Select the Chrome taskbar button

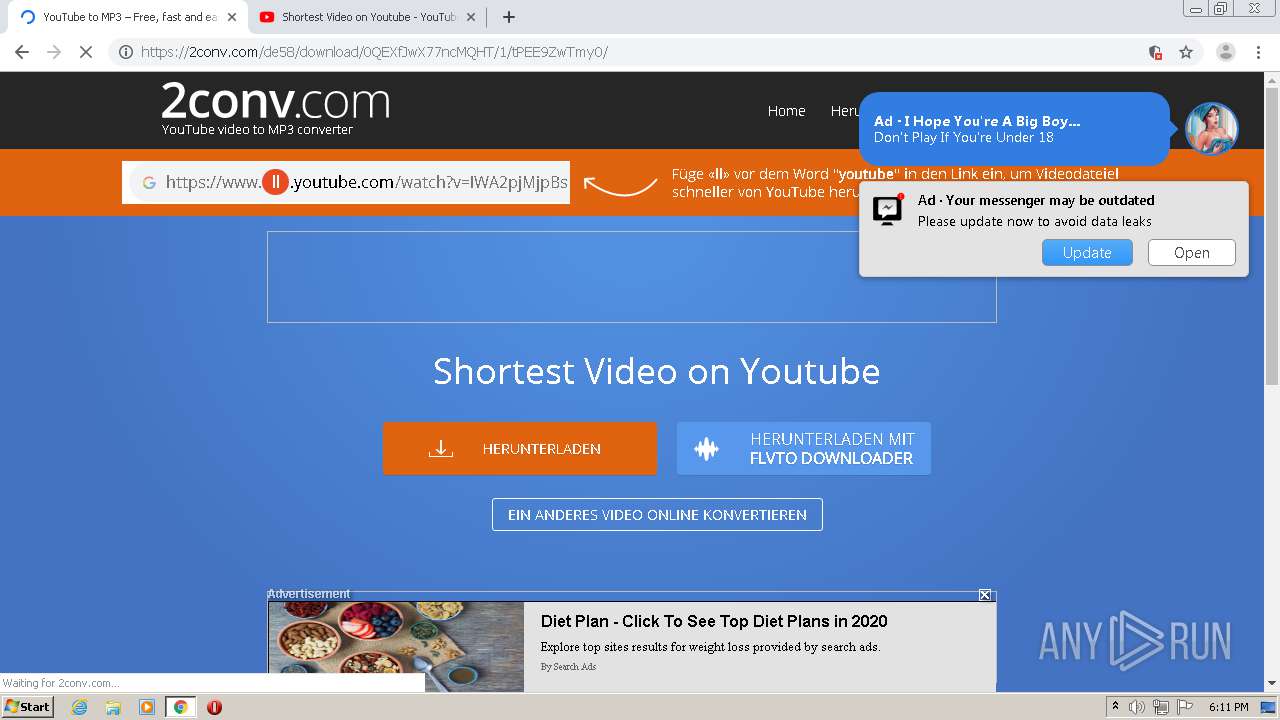coord(180,707)
